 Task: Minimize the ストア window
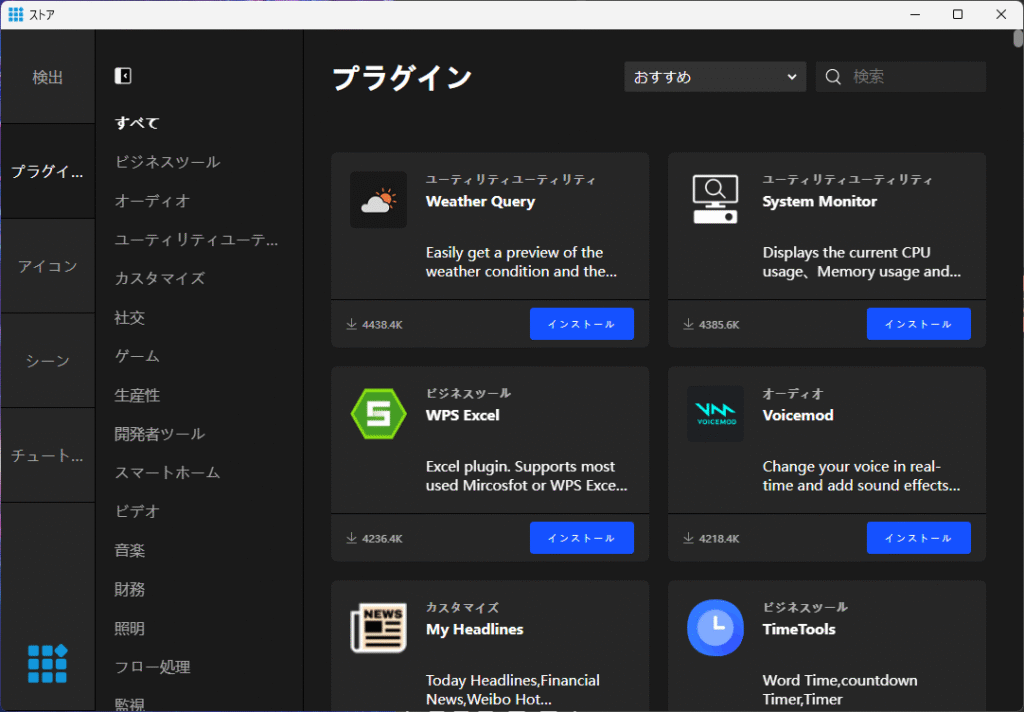coord(915,14)
